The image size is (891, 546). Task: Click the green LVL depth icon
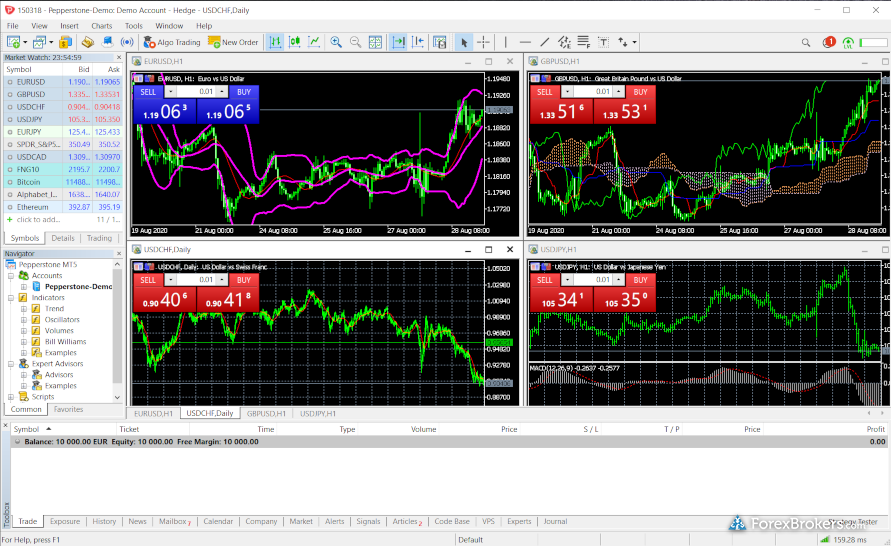click(848, 43)
